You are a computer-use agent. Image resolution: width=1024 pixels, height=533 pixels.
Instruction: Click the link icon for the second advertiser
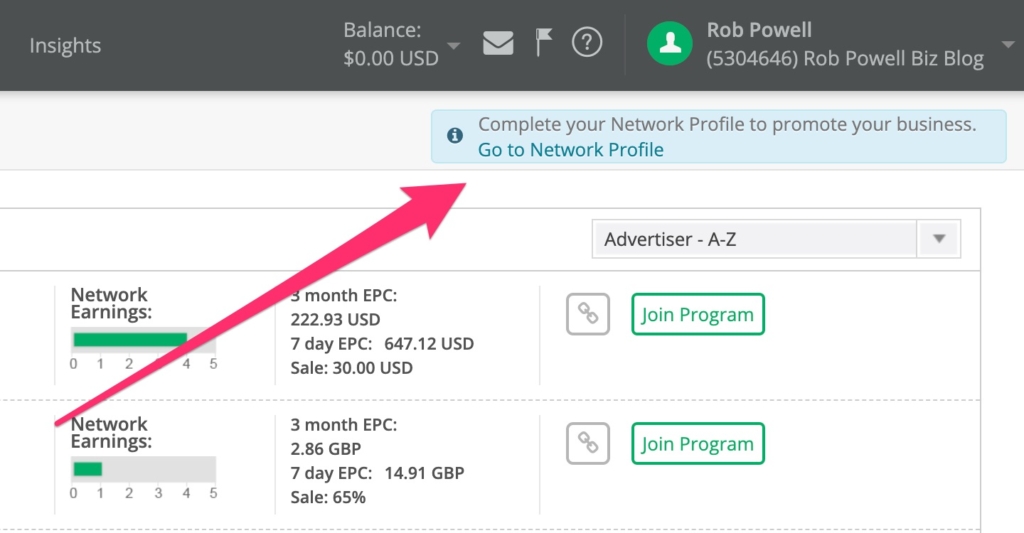(588, 444)
